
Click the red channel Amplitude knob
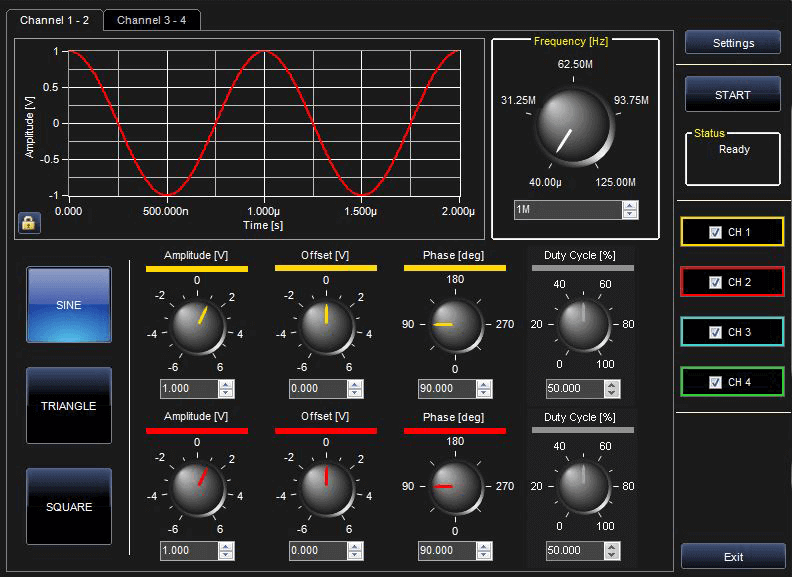(196, 487)
